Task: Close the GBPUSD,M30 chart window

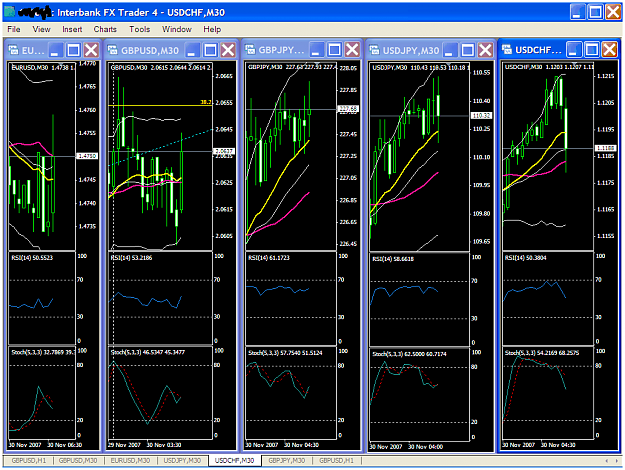Action: pyautogui.click(x=228, y=50)
